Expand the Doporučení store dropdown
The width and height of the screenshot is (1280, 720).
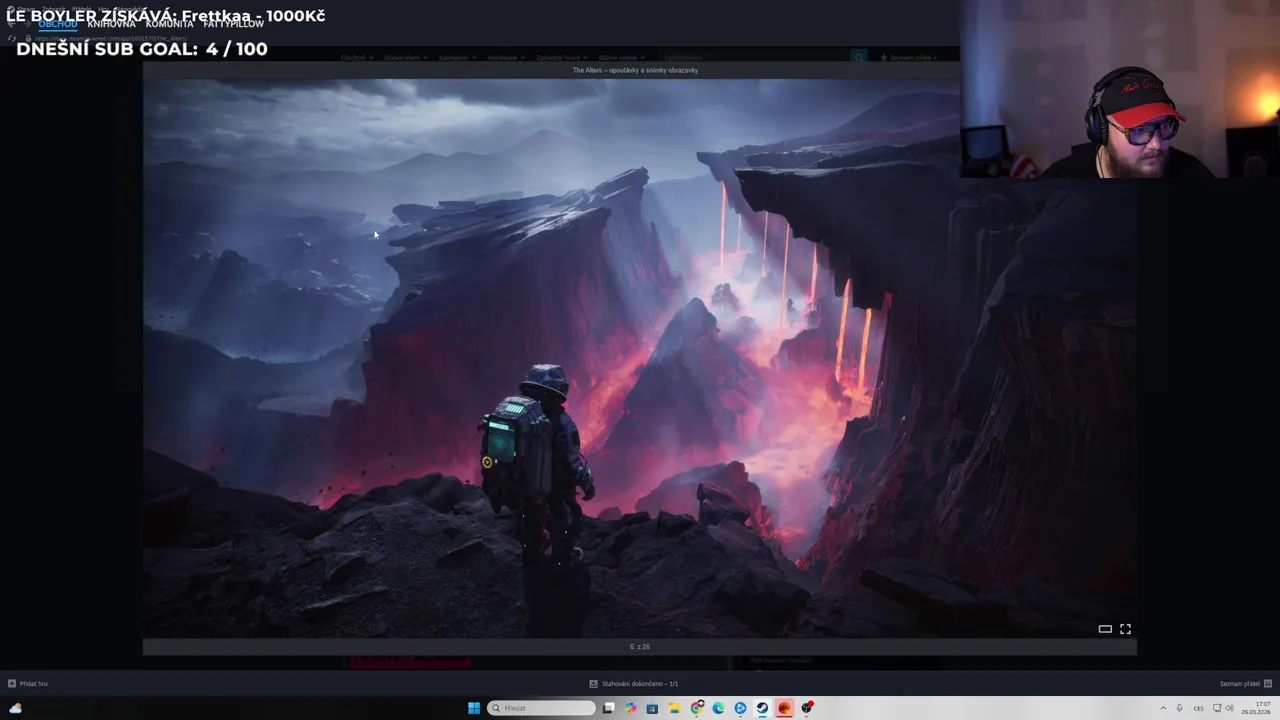pyautogui.click(x=405, y=58)
